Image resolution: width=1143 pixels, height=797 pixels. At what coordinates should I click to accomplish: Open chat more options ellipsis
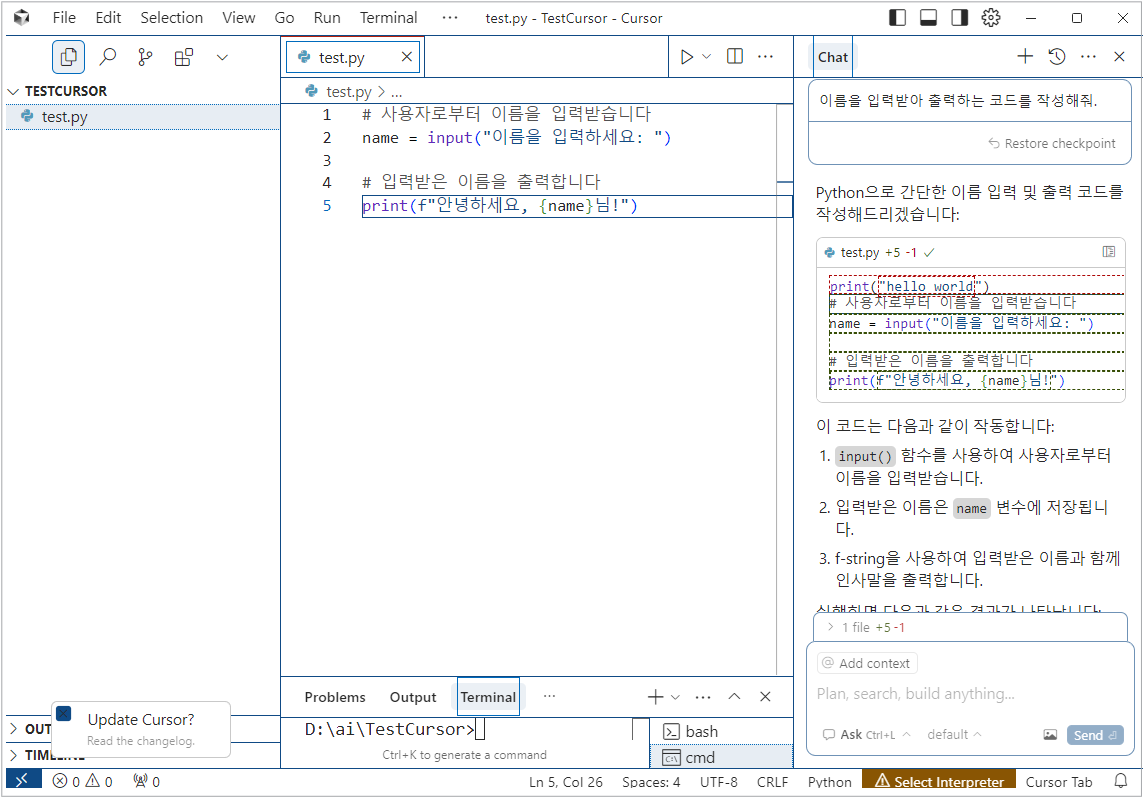1088,56
